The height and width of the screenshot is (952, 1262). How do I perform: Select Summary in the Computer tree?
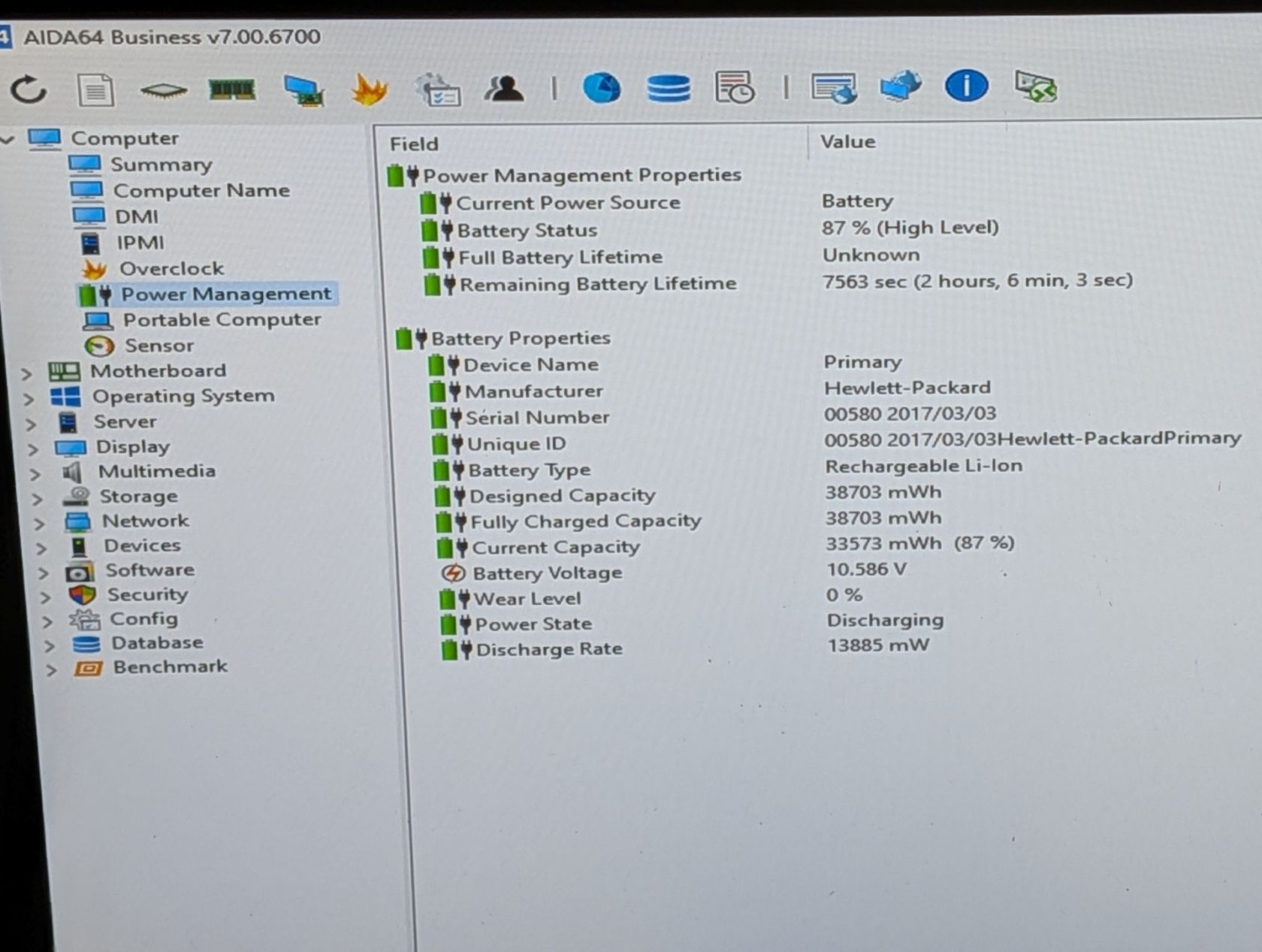coord(162,165)
